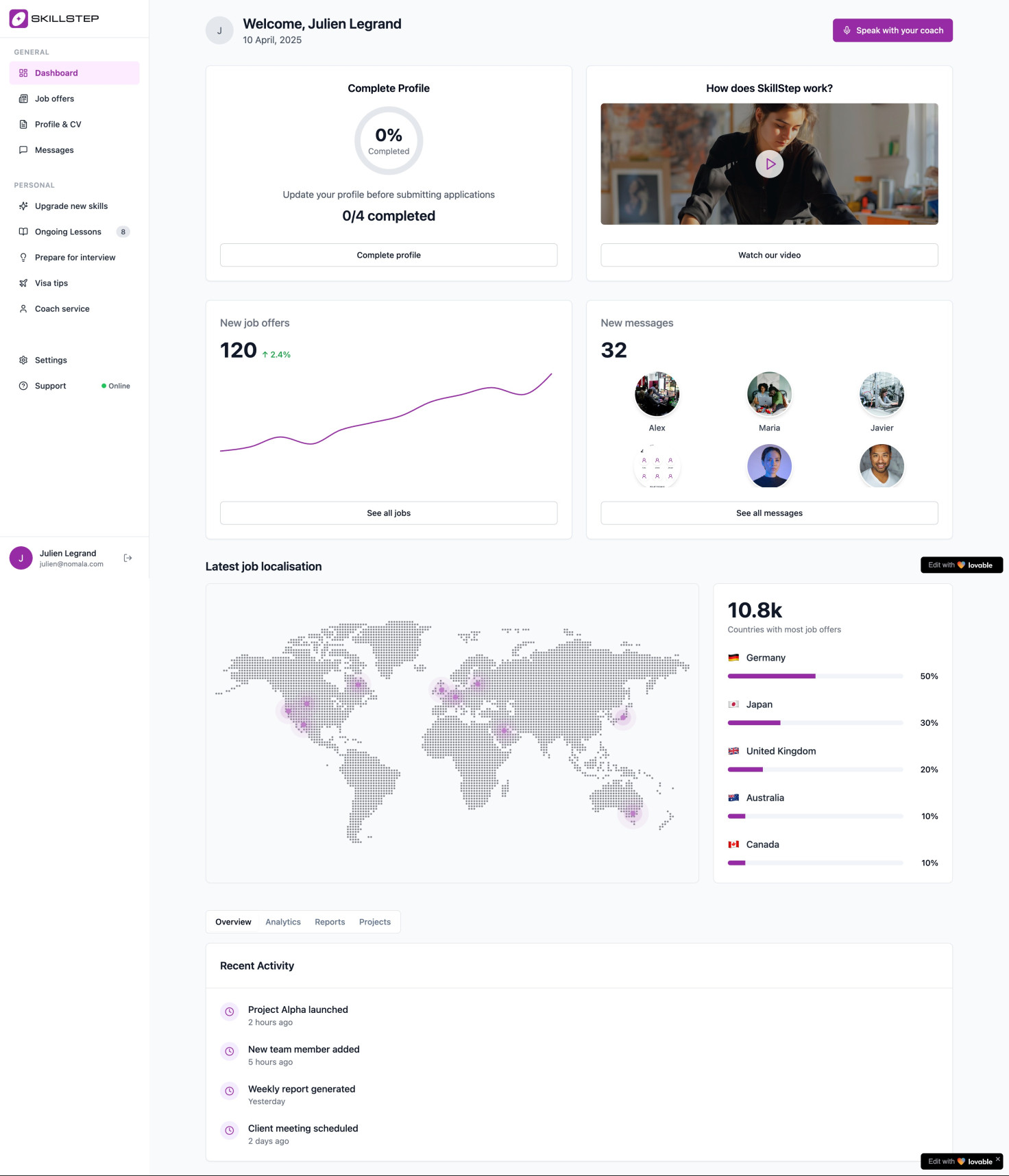Select Upgrade new skills
The height and width of the screenshot is (1176, 1009).
click(71, 206)
